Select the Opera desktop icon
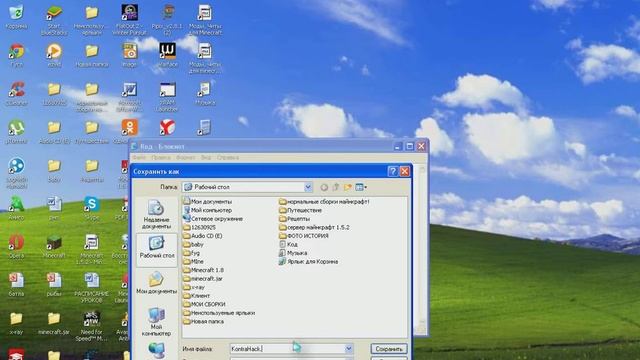Viewport: 640px width, 360px height. (16, 247)
